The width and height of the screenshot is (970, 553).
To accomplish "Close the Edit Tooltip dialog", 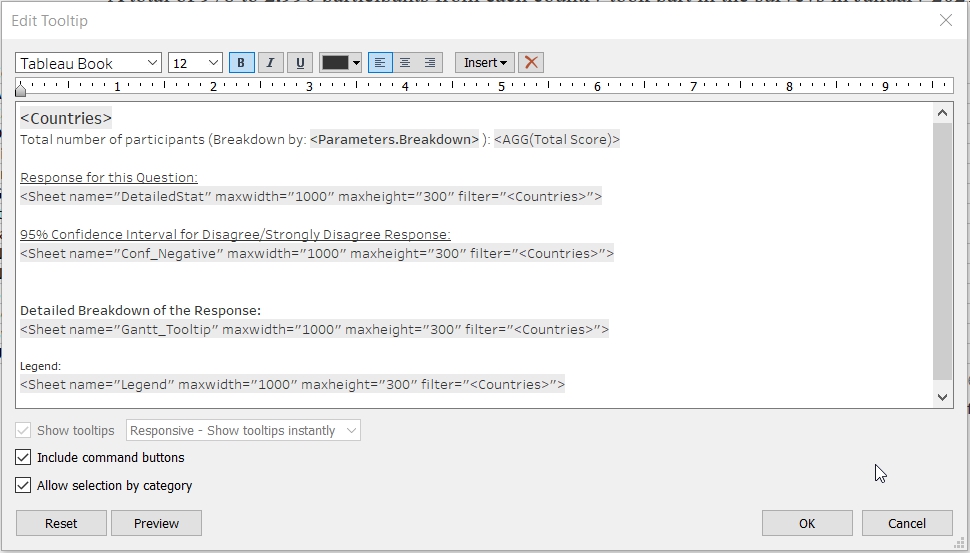I will click(946, 20).
